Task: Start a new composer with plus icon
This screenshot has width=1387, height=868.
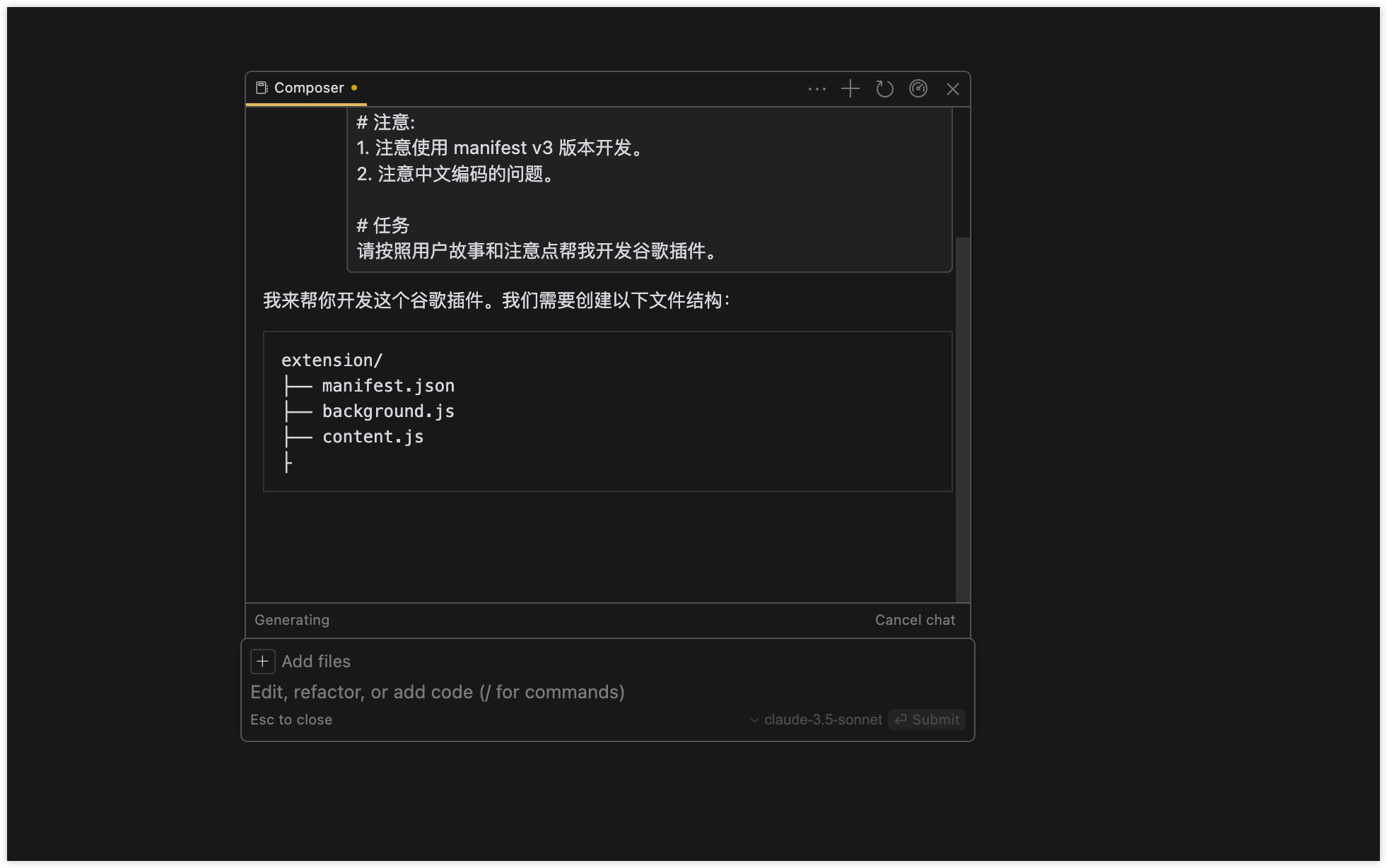Action: [850, 89]
